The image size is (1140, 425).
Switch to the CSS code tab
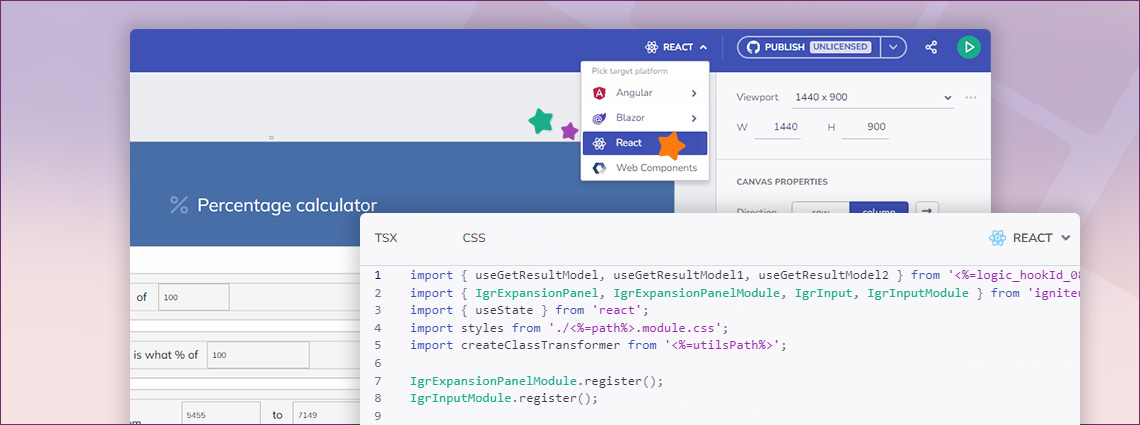coord(474,238)
